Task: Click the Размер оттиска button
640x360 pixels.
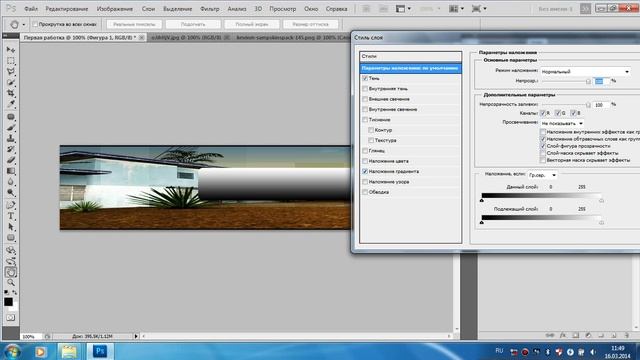Action: pyautogui.click(x=311, y=24)
